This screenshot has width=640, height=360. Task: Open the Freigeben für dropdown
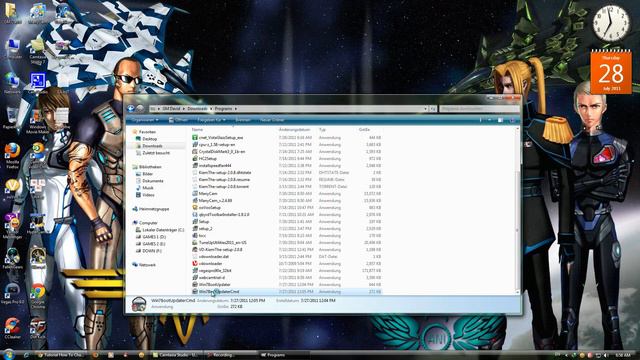(211, 120)
